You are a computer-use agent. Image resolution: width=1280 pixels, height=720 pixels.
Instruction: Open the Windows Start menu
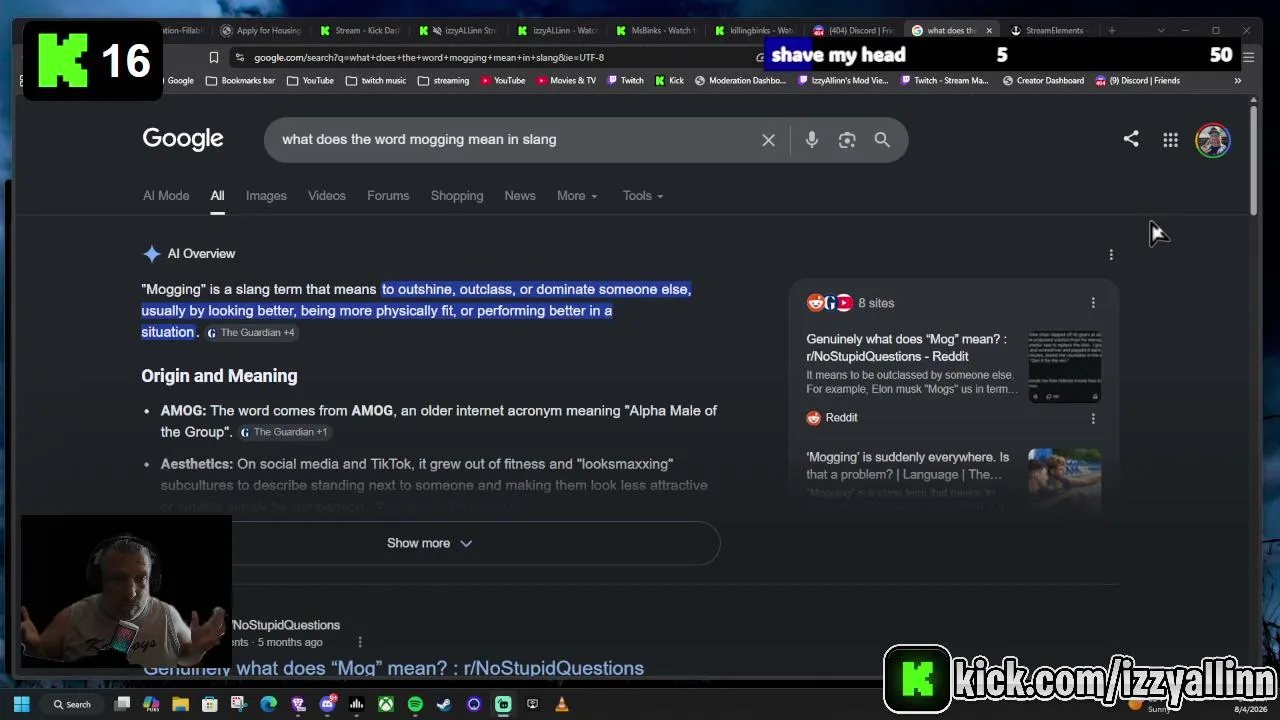(x=21, y=704)
